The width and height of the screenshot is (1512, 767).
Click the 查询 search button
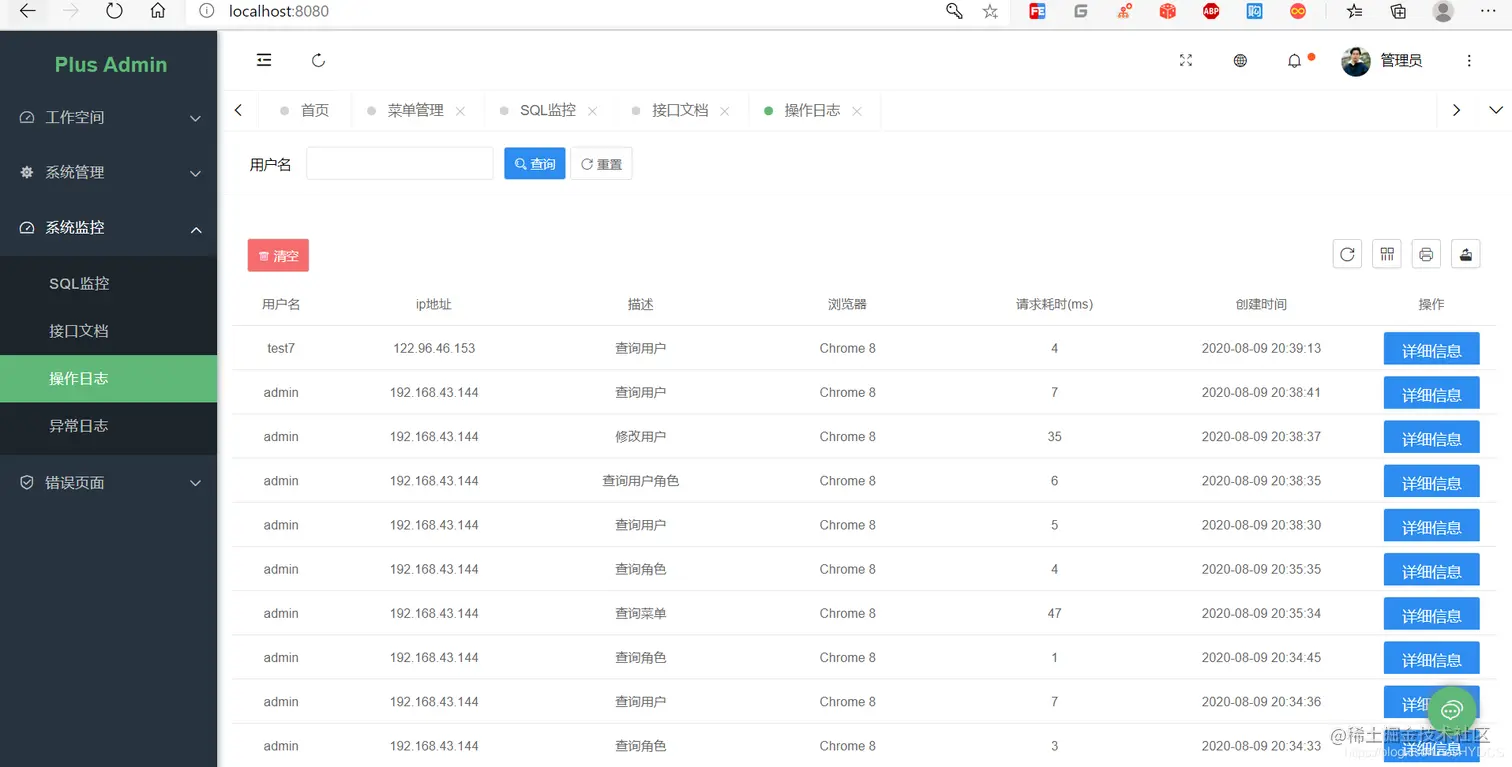pyautogui.click(x=534, y=163)
